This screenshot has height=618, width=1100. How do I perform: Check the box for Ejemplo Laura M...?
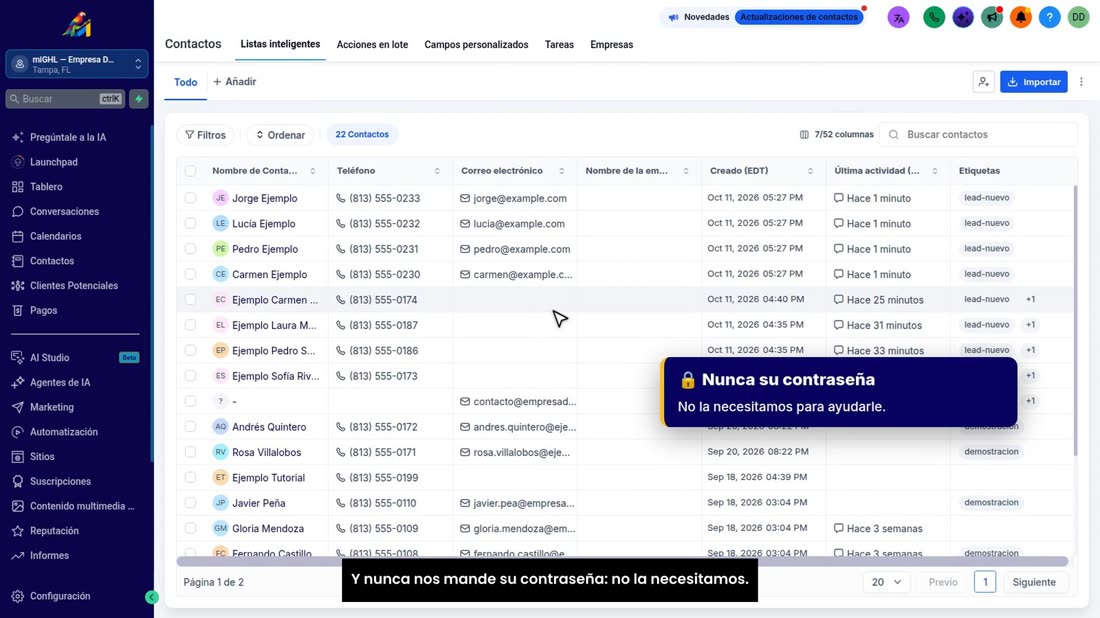191,325
